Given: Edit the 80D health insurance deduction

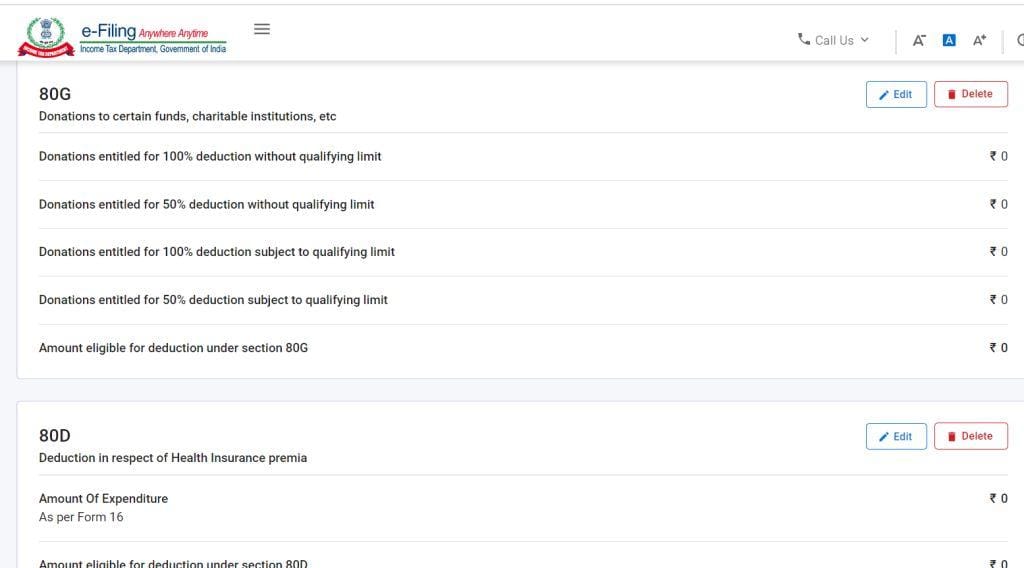Looking at the screenshot, I should point(896,436).
